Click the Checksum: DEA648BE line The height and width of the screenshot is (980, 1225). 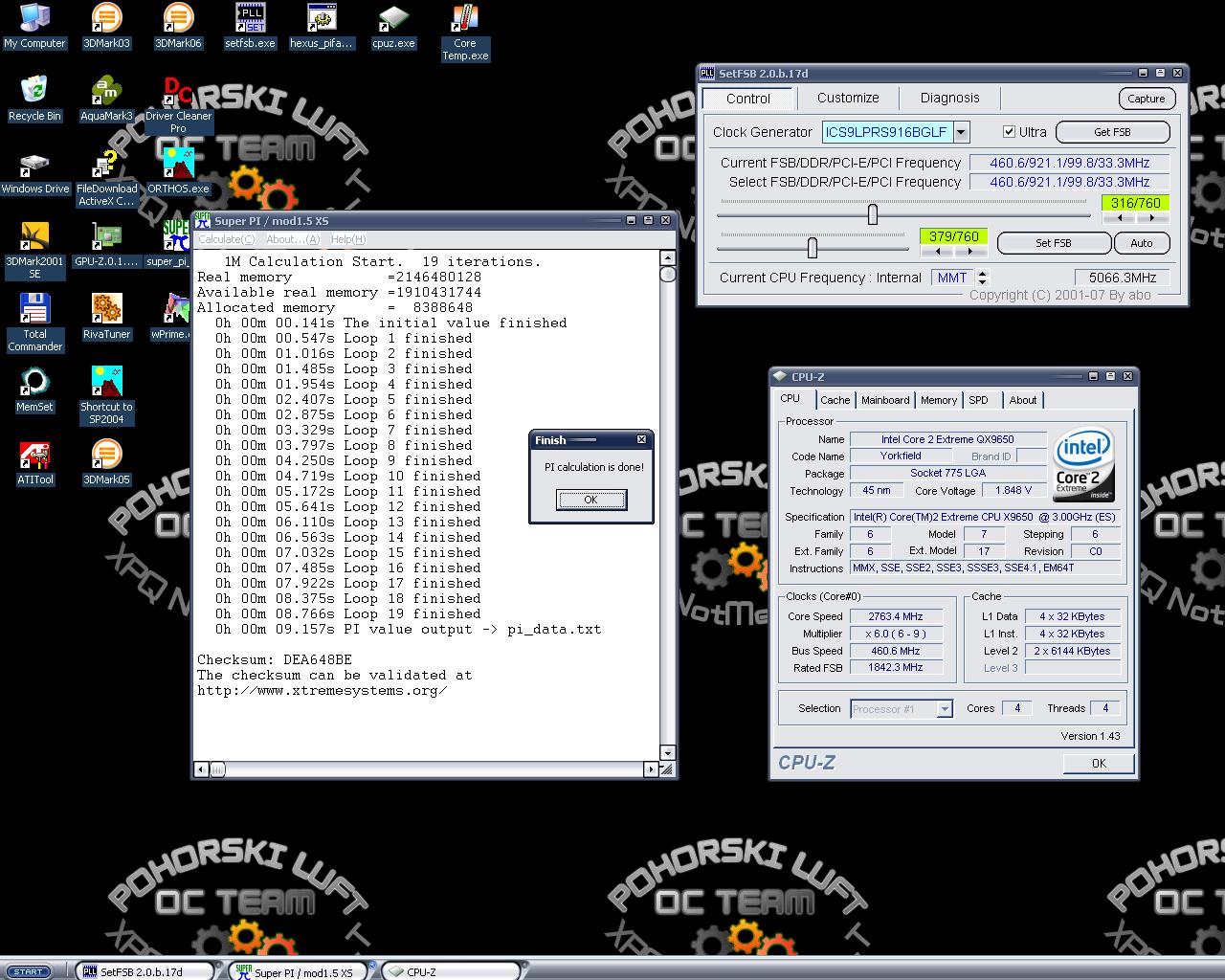(x=275, y=659)
